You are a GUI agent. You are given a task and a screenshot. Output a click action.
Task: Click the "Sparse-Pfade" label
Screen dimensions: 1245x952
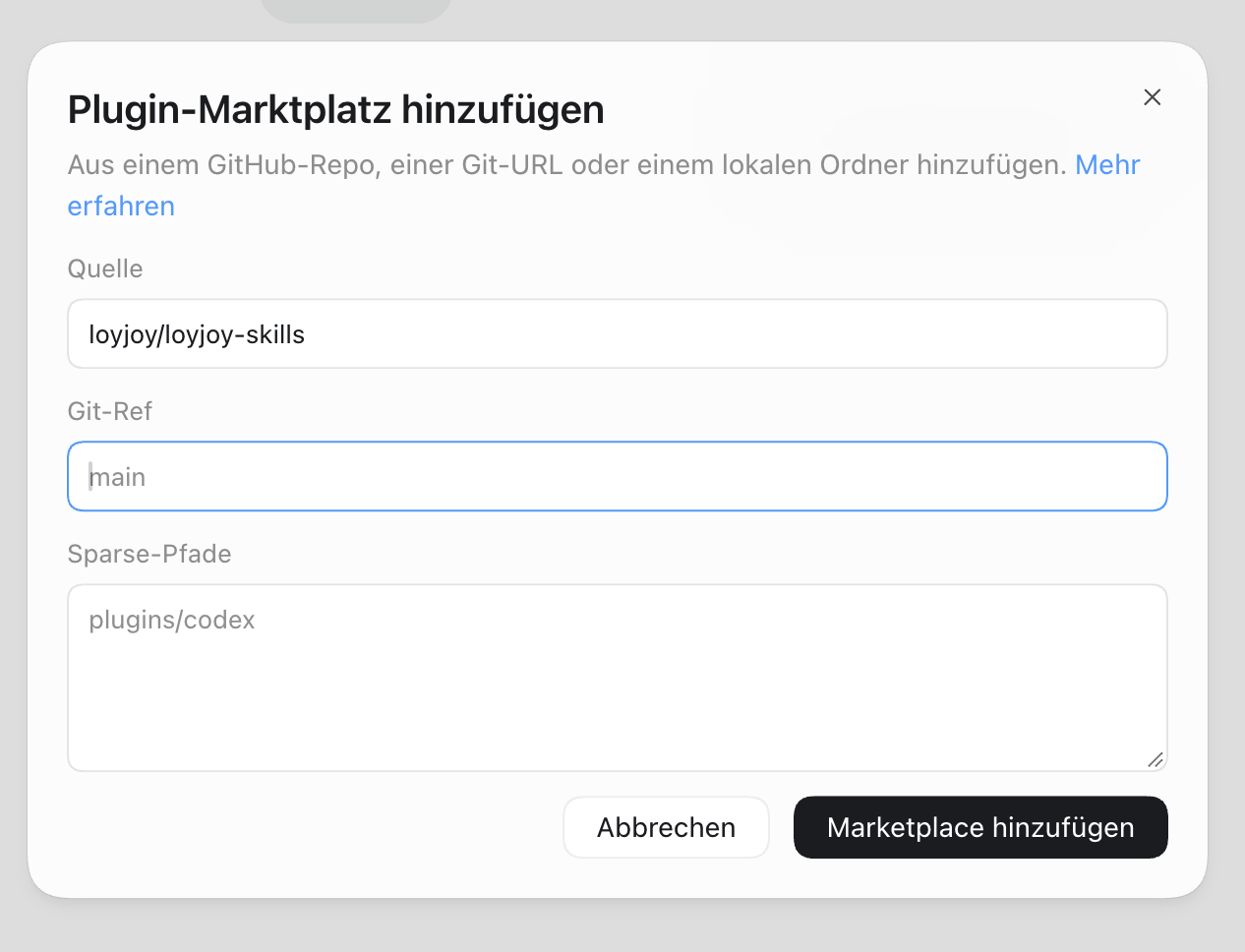tap(149, 555)
